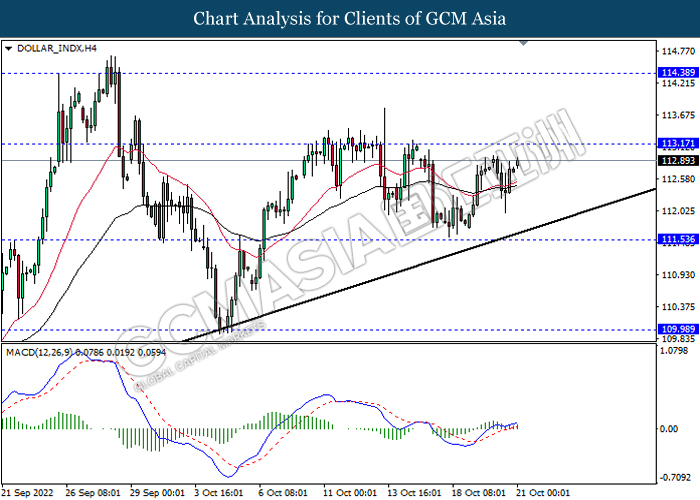Viewport: 700px width, 500px height.
Task: Click the MACD 0.00 scale value
Action: click(x=669, y=429)
